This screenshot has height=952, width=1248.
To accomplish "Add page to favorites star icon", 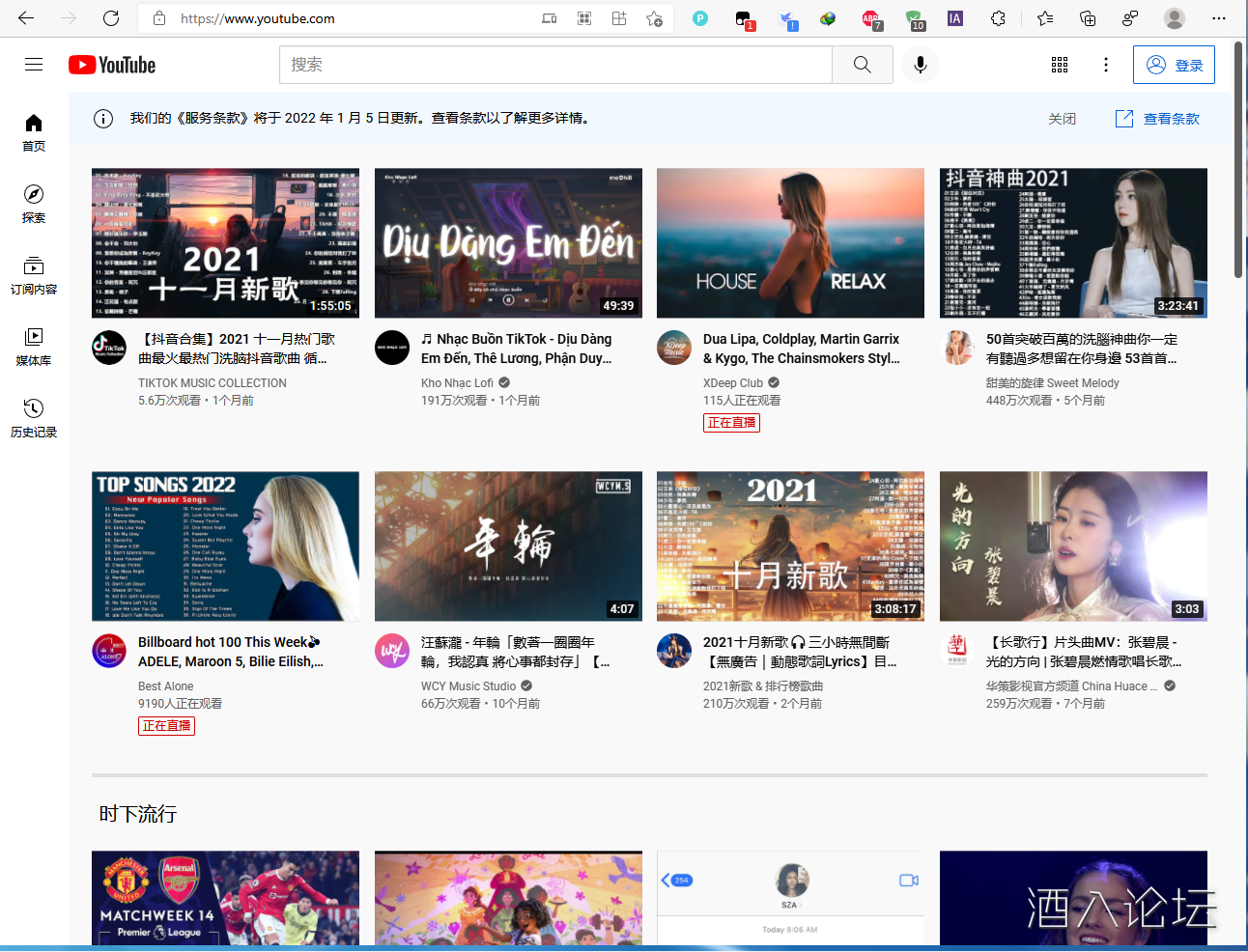I will (654, 18).
